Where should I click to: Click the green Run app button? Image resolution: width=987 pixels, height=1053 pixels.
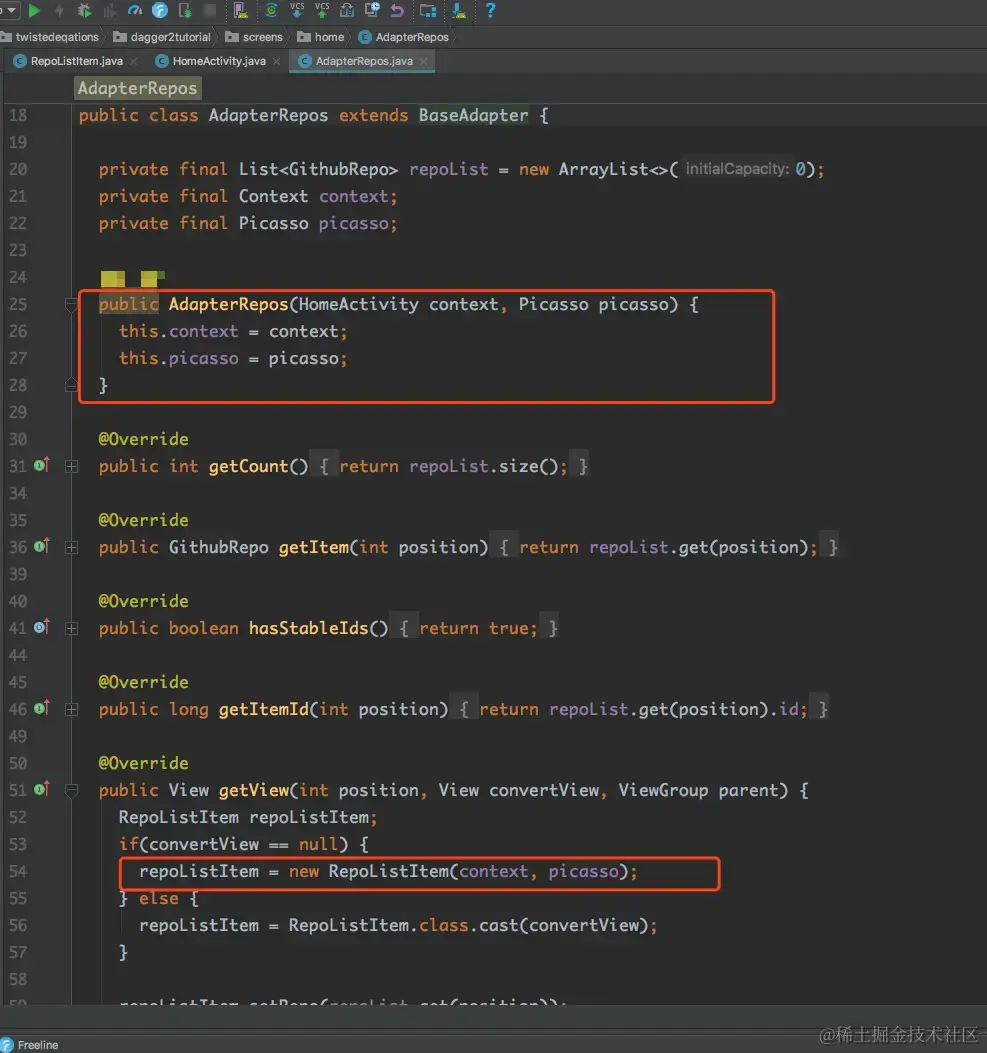[x=34, y=10]
